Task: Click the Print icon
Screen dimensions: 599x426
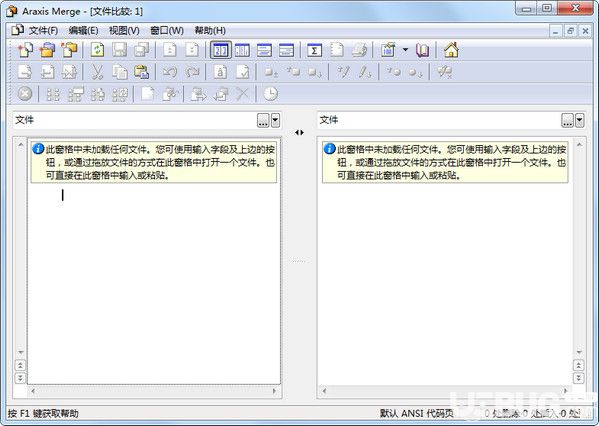Action: (359, 50)
